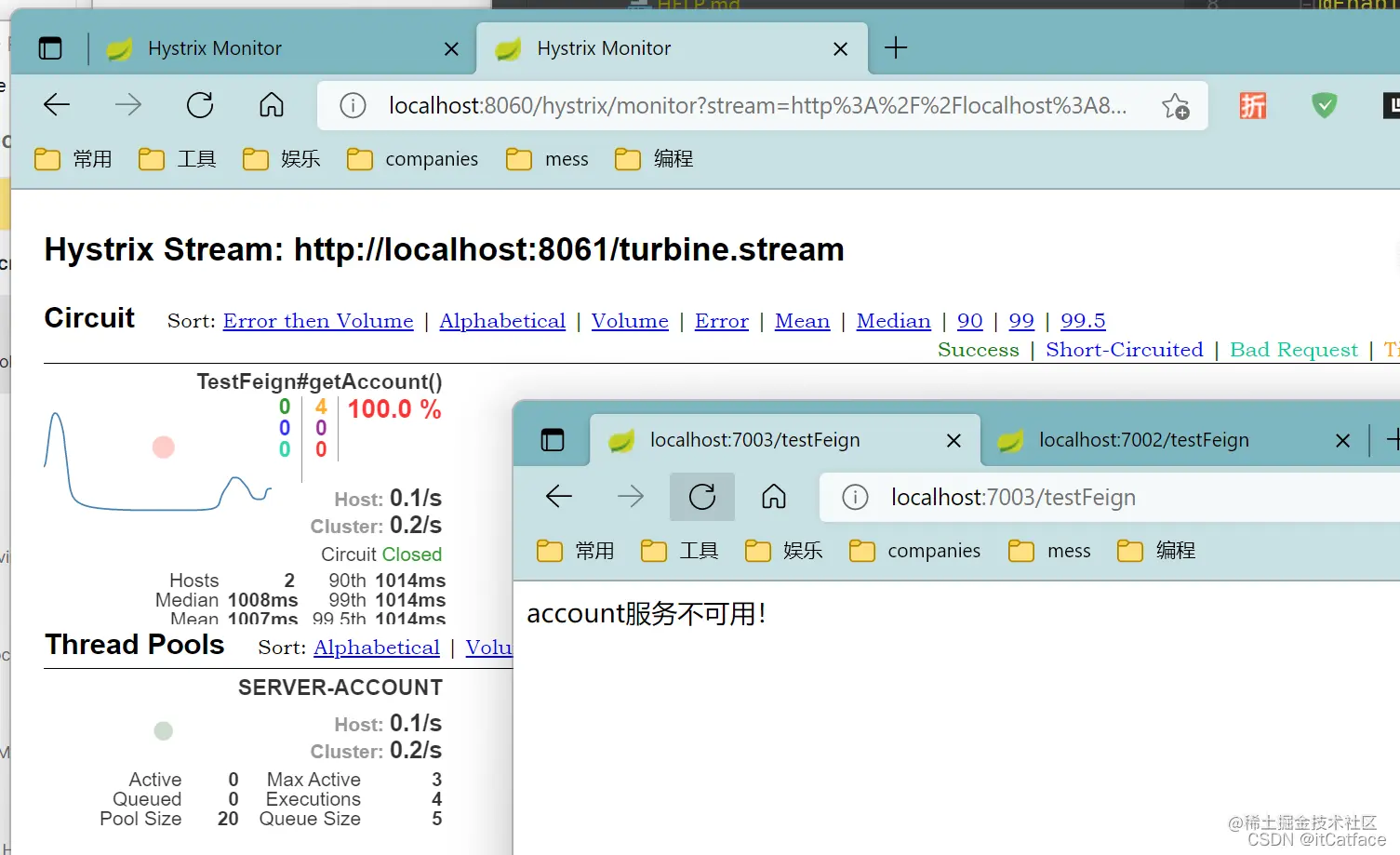Close the active Hystrix Monitor tab
This screenshot has width=1400, height=855.
coord(840,49)
